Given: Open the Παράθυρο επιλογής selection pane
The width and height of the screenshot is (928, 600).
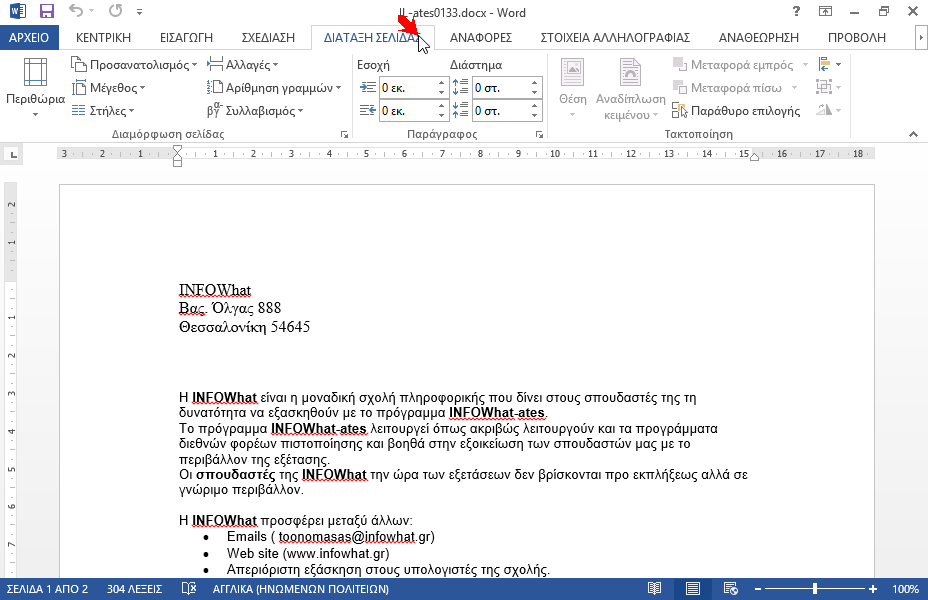Looking at the screenshot, I should pyautogui.click(x=736, y=111).
